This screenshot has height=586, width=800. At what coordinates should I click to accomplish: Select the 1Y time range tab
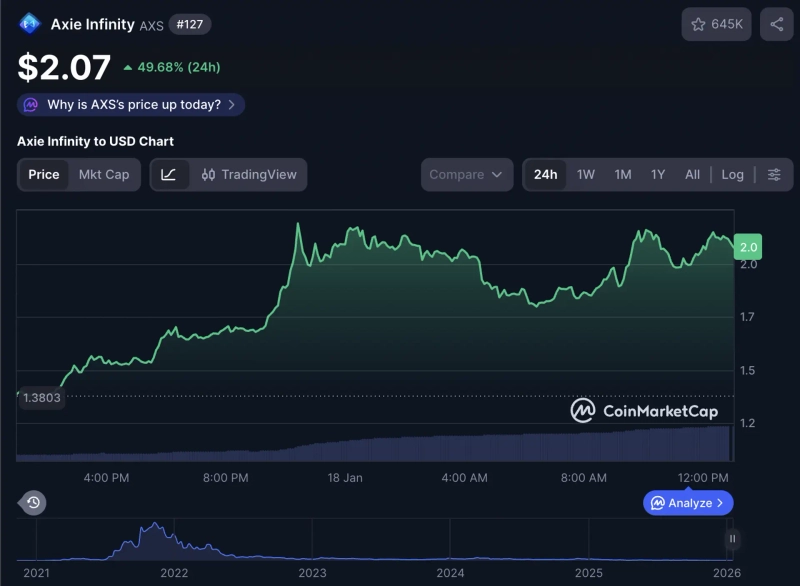pos(658,174)
